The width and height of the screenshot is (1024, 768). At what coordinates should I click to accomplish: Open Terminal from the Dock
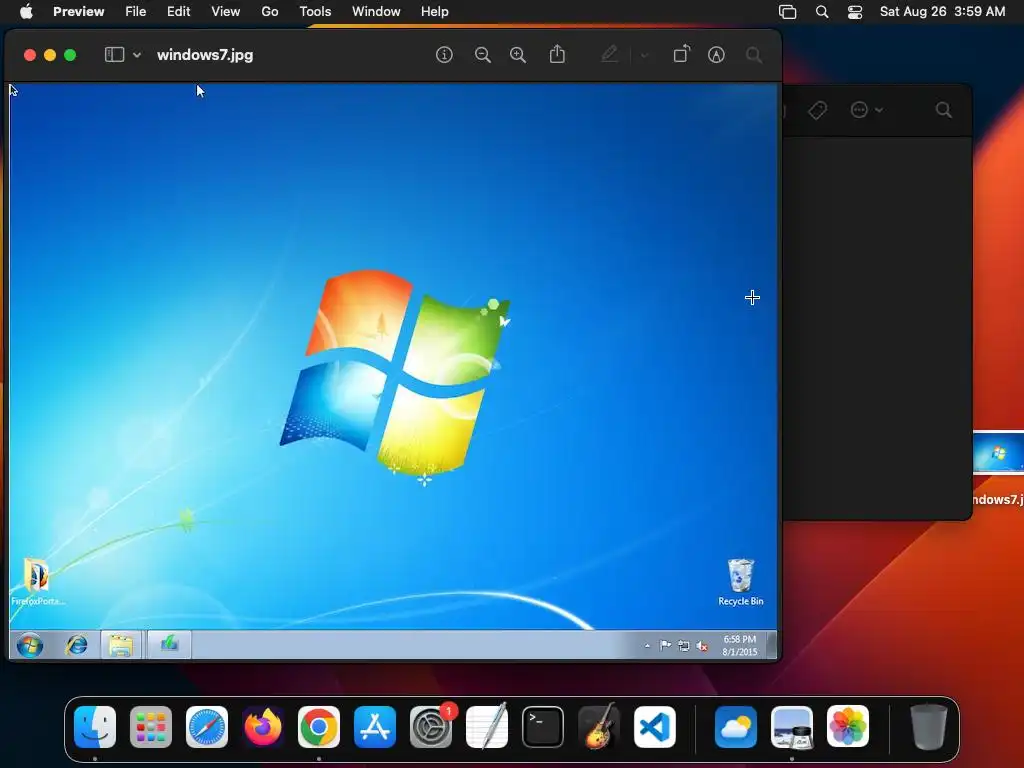tap(543, 727)
